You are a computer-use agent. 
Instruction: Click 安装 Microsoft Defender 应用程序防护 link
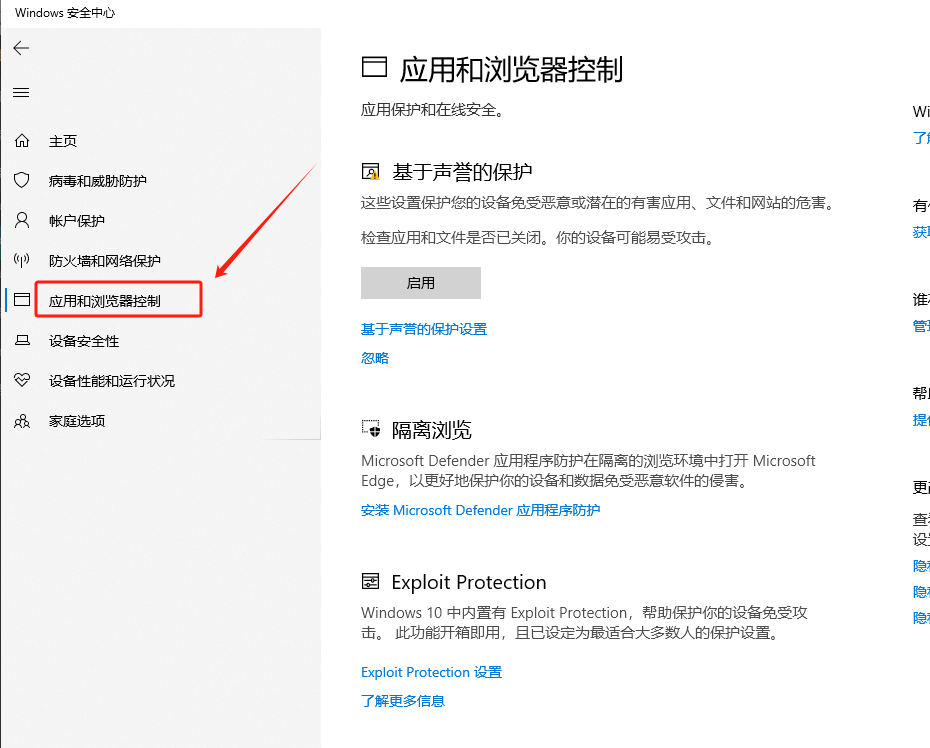click(x=480, y=510)
